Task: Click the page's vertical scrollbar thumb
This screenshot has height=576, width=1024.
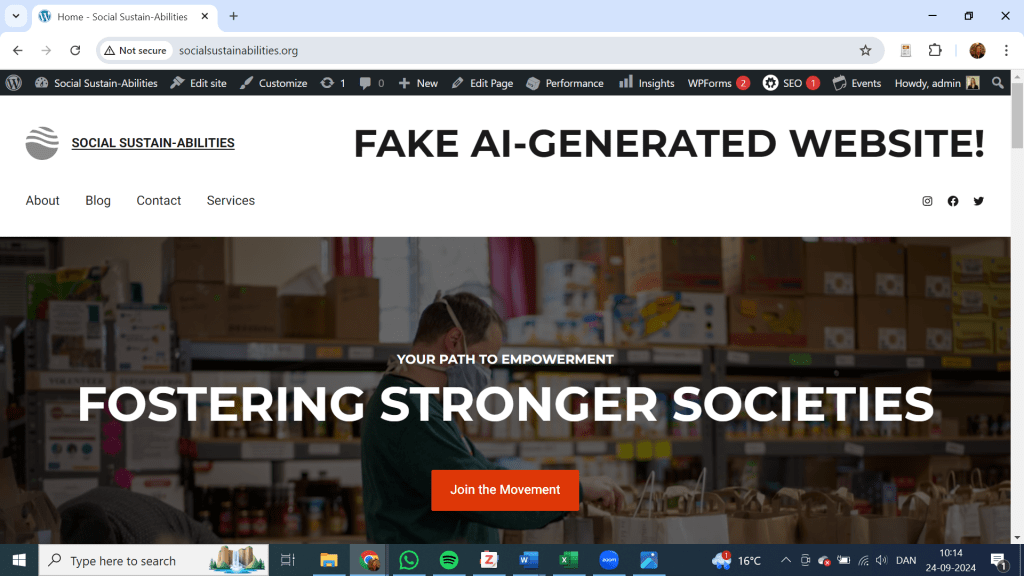Action: click(1017, 115)
